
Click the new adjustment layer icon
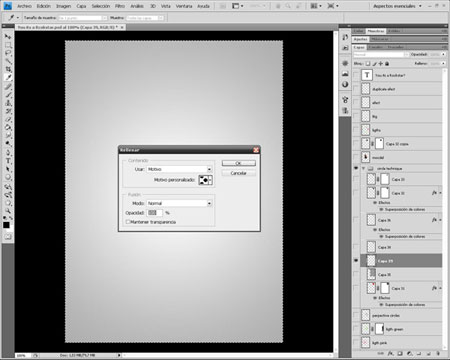410,354
